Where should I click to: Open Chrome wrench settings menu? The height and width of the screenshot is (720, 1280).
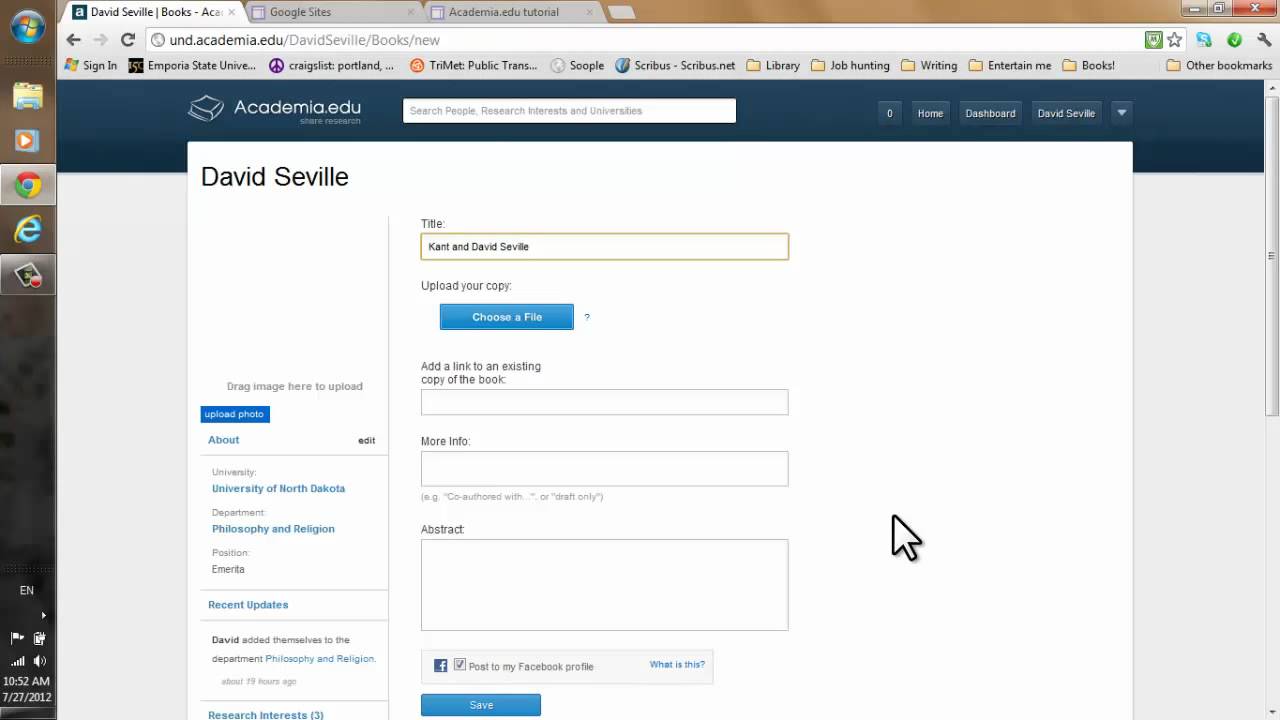(1263, 40)
